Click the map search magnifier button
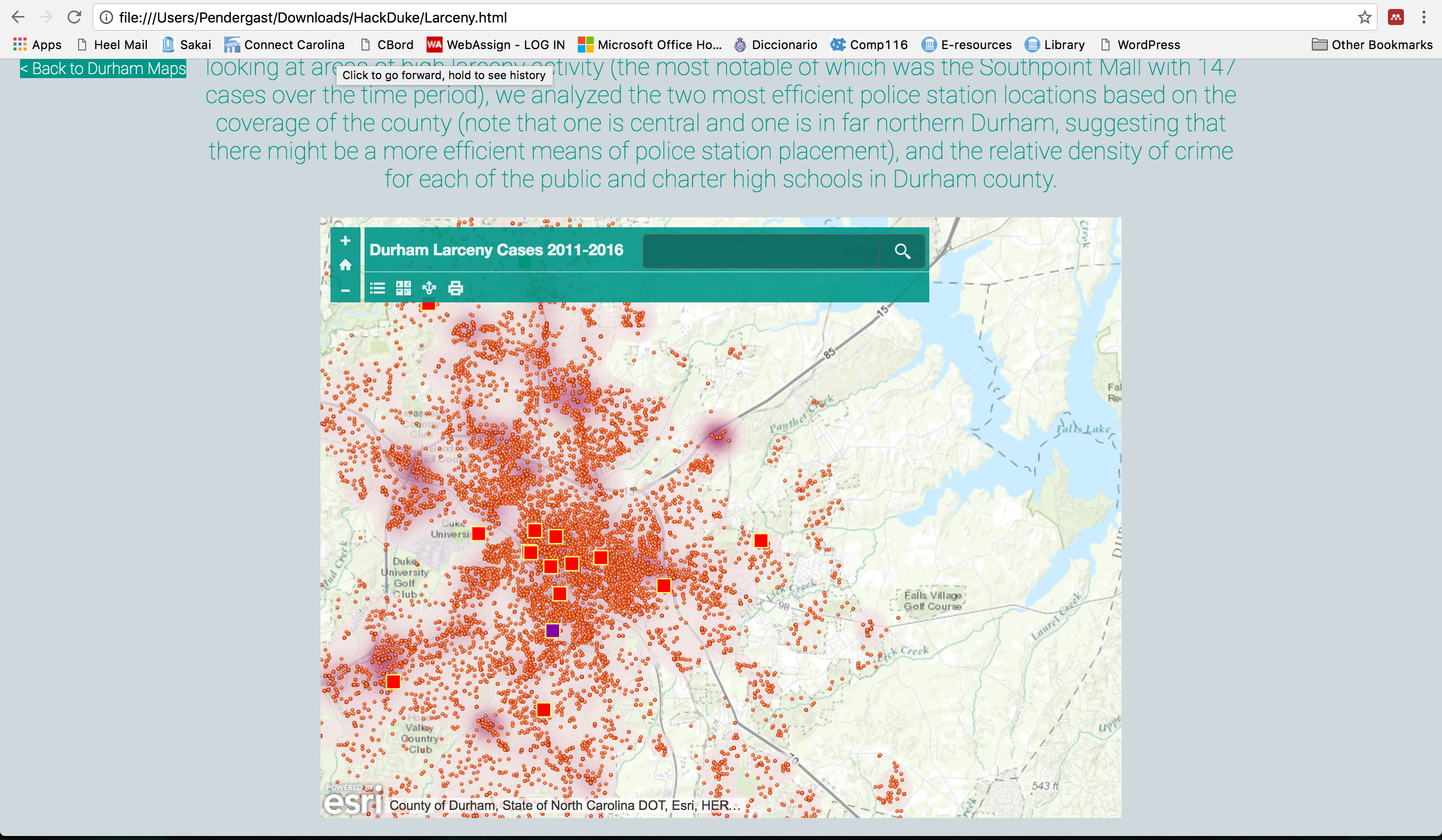Viewport: 1442px width, 840px height. click(902, 251)
